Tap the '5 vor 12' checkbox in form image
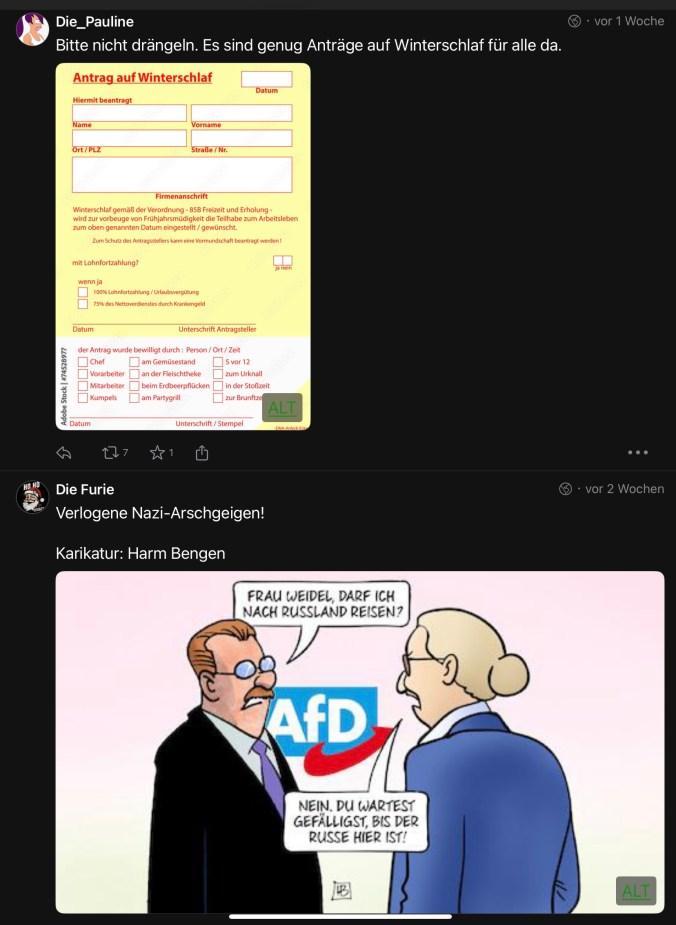676x925 pixels. pyautogui.click(x=218, y=362)
